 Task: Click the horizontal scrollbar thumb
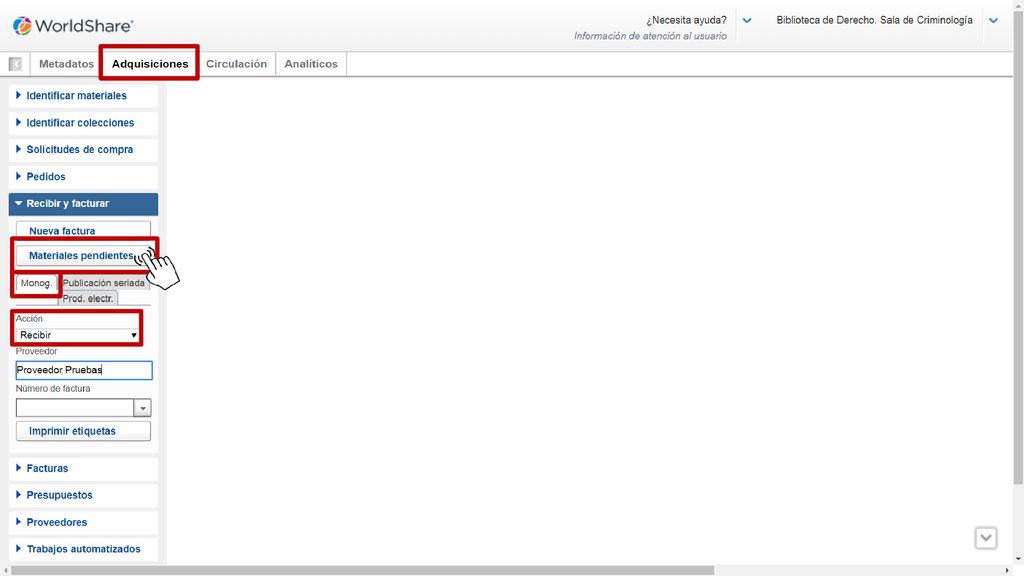click(362, 571)
